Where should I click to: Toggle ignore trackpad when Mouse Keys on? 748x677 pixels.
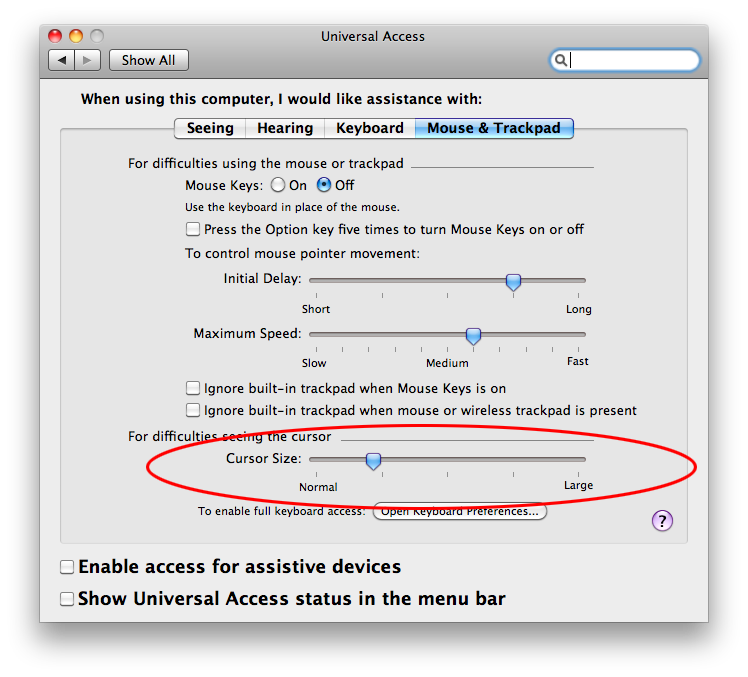[194, 388]
